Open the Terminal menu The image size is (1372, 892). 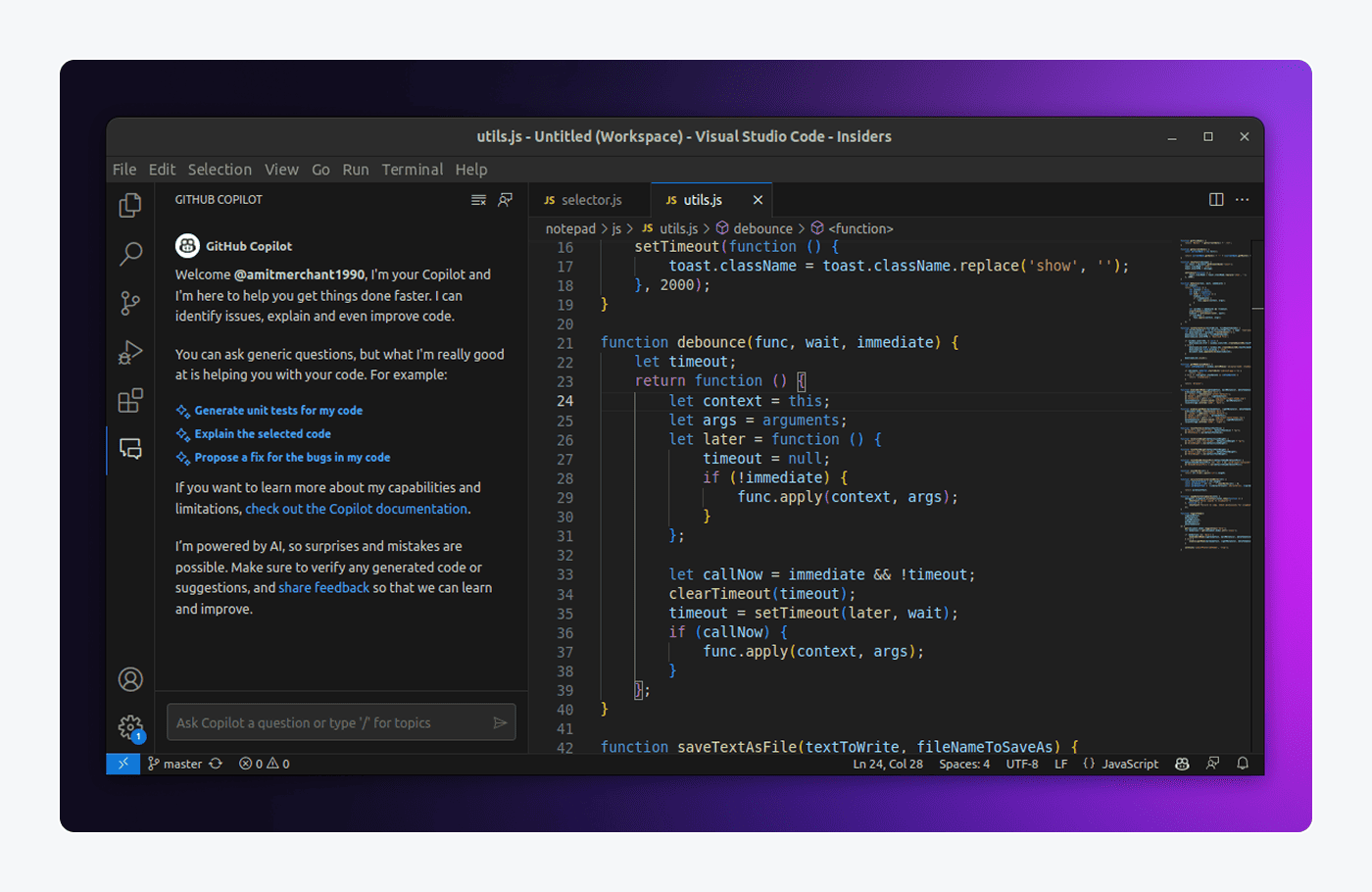[x=412, y=170]
